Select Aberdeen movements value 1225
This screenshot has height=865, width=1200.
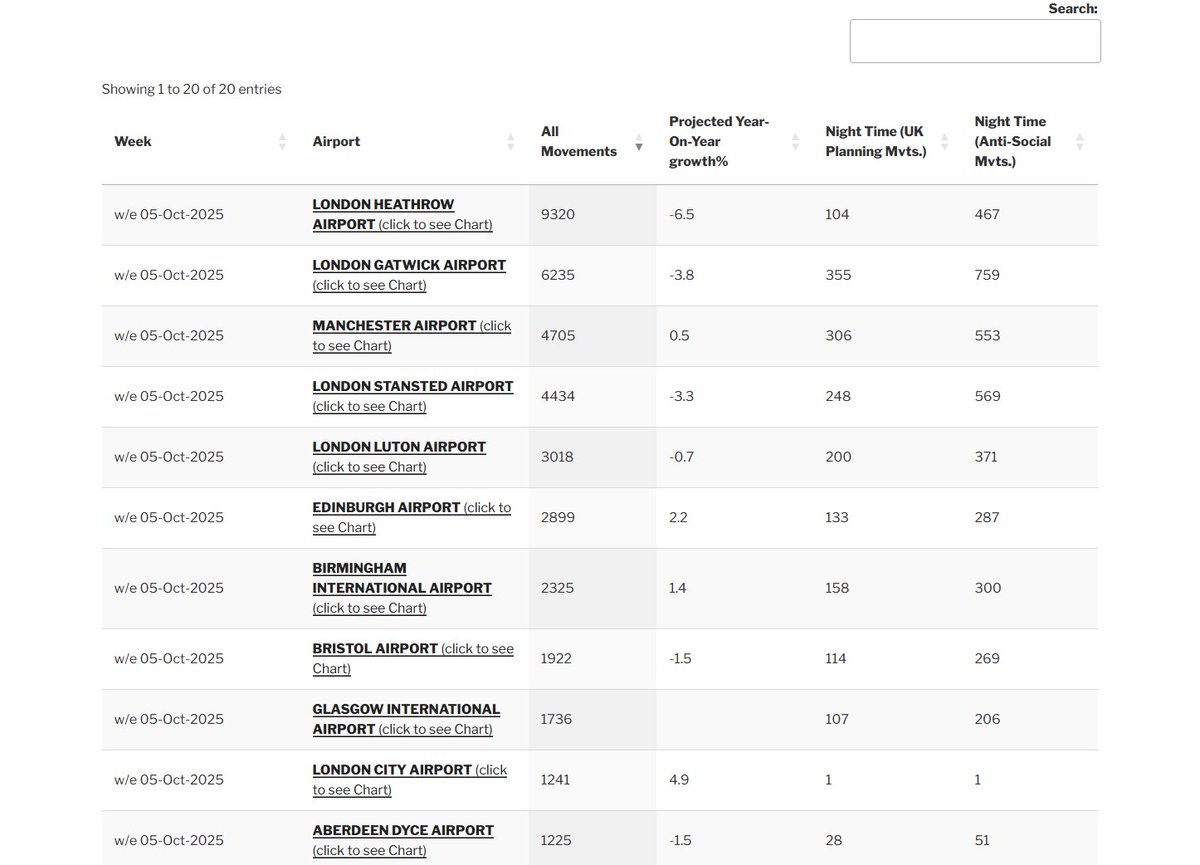pos(556,840)
